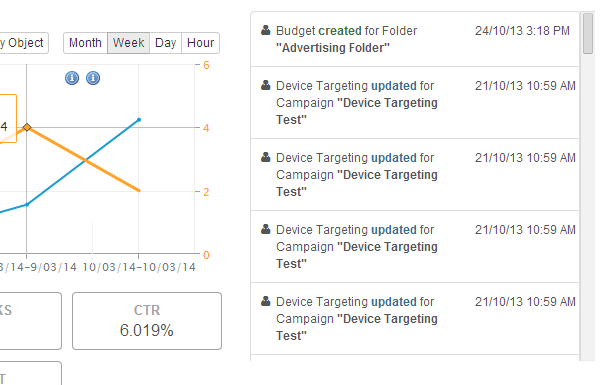Click "updated" in first Device Targeting entry
Viewport: 603px width, 385px height.
(394, 86)
